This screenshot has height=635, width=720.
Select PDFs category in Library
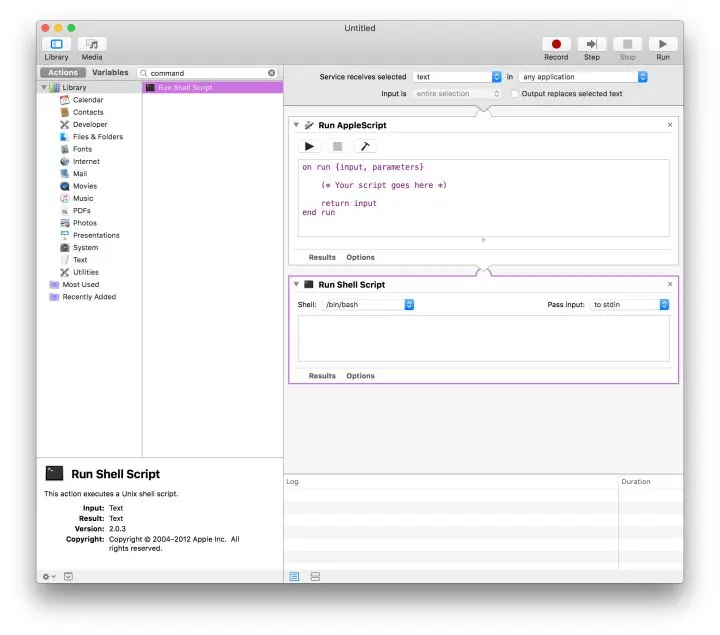81,211
